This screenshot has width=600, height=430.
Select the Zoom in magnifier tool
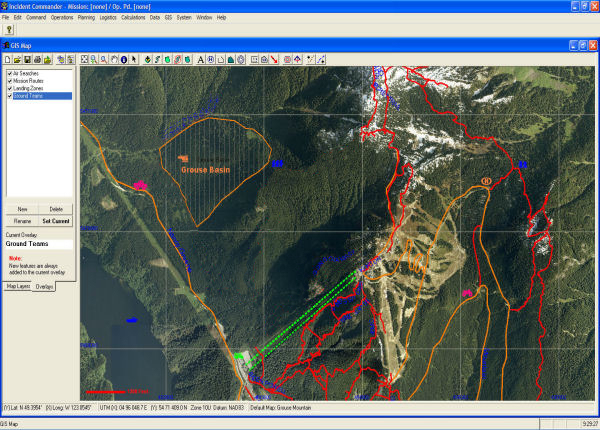[94, 59]
